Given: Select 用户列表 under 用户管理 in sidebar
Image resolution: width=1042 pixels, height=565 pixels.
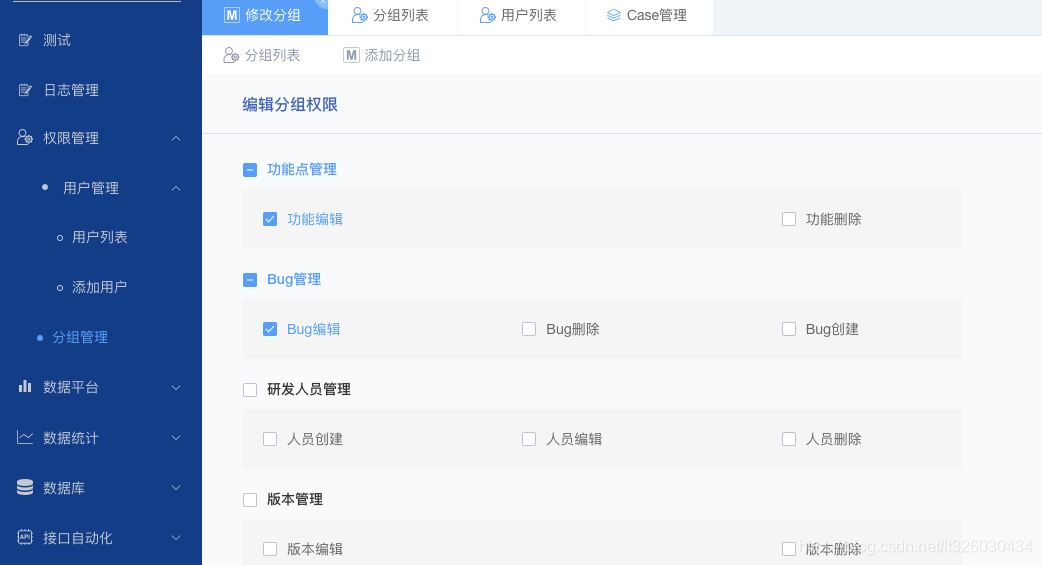Looking at the screenshot, I should pyautogui.click(x=101, y=237).
